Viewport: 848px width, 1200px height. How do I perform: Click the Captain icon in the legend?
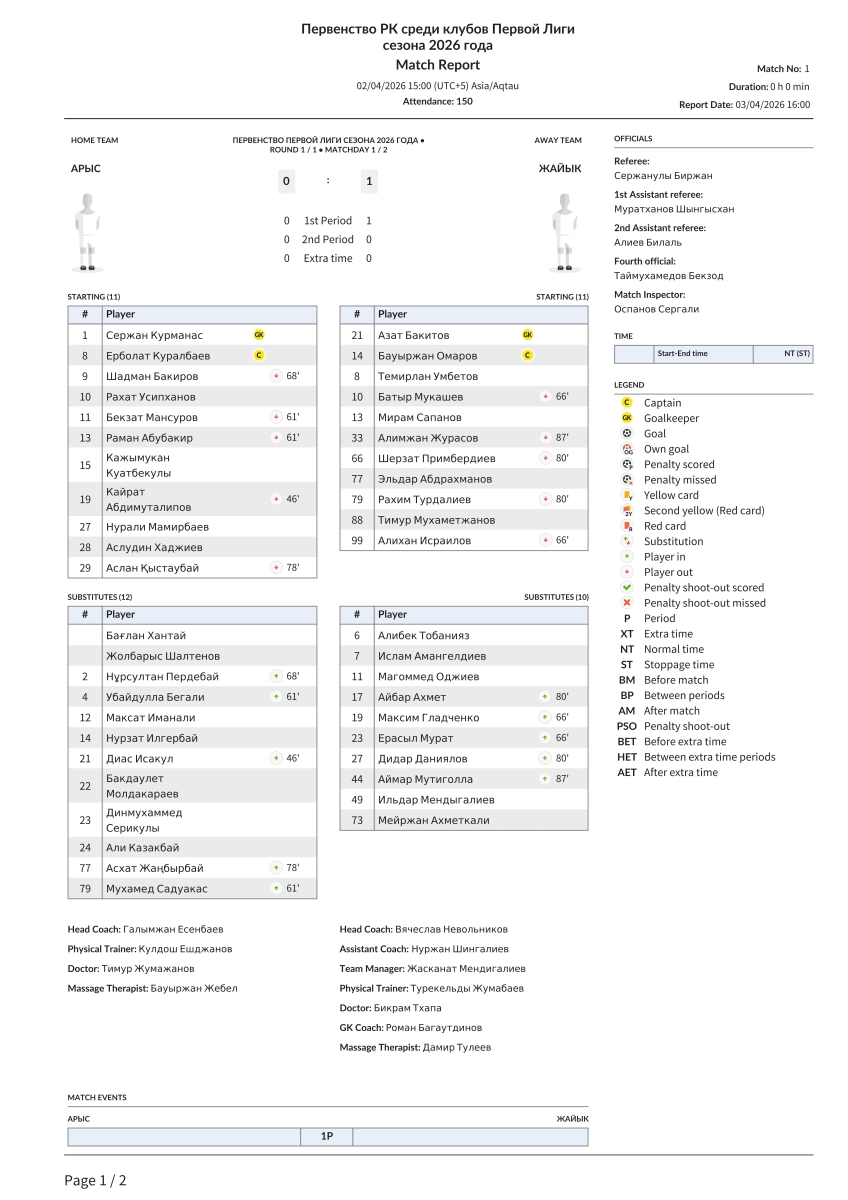(x=627, y=403)
